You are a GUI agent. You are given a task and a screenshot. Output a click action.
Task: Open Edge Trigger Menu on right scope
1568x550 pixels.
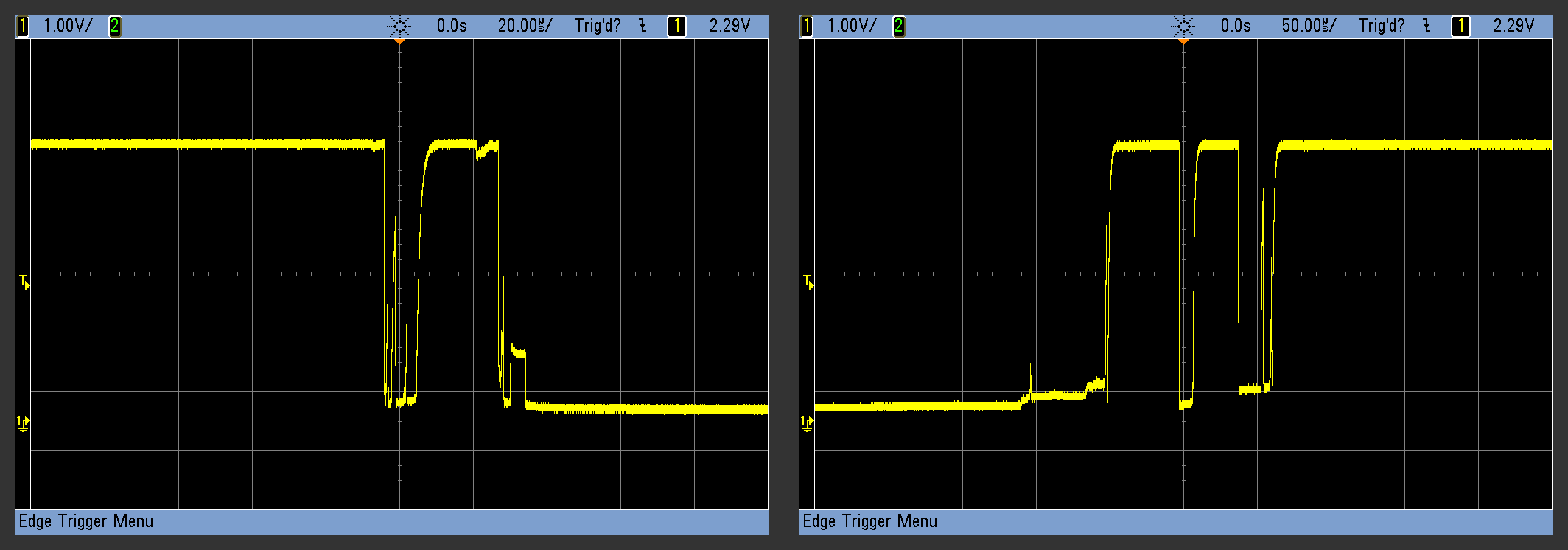pos(870,521)
